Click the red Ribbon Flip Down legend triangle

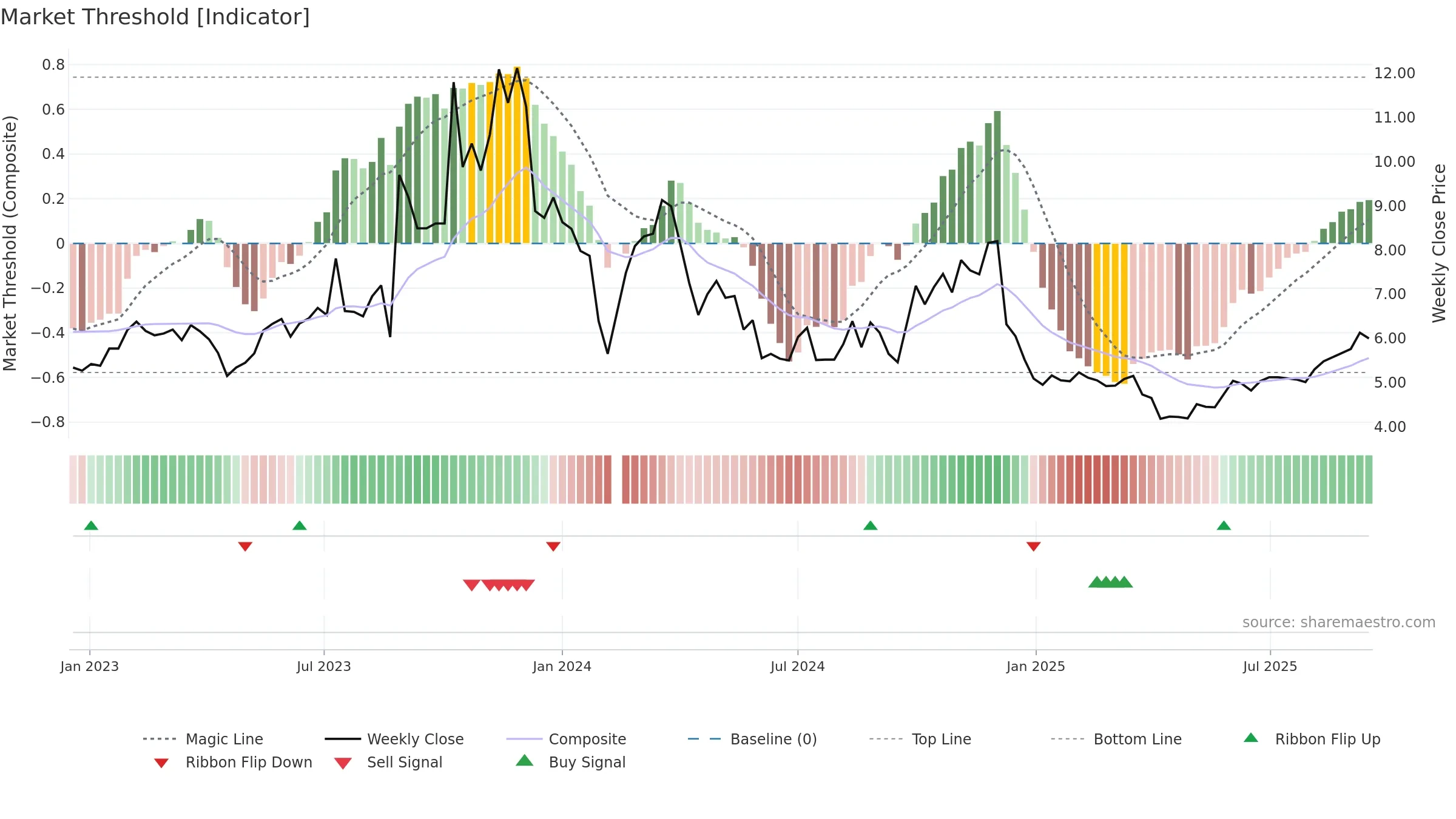click(161, 763)
